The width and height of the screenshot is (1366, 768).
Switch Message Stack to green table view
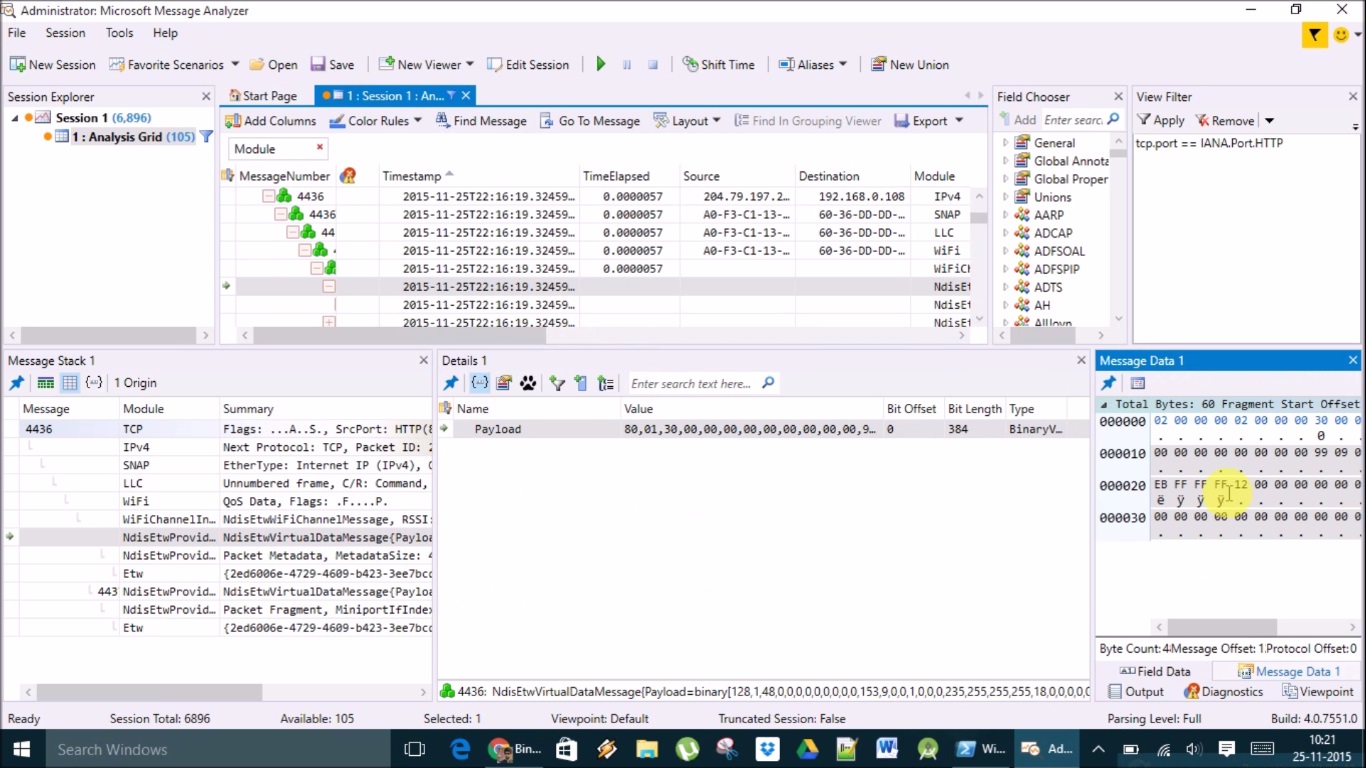(45, 383)
